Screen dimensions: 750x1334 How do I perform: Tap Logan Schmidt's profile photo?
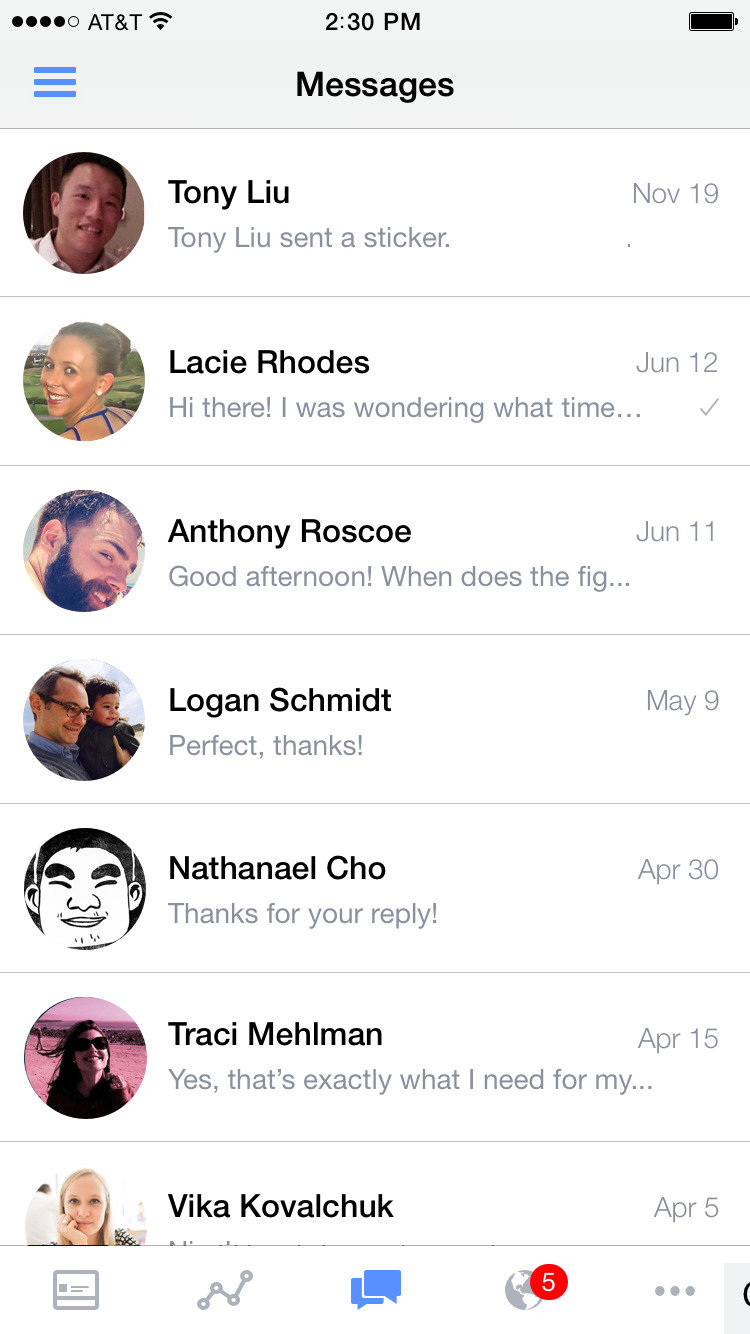coord(84,720)
